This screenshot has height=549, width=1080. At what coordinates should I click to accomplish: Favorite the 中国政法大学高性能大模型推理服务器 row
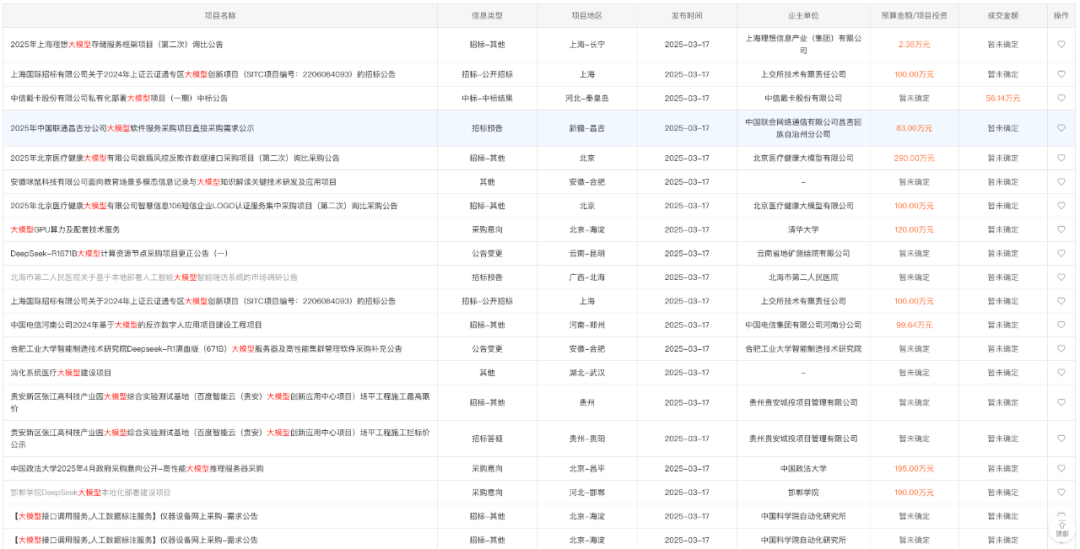[1061, 468]
